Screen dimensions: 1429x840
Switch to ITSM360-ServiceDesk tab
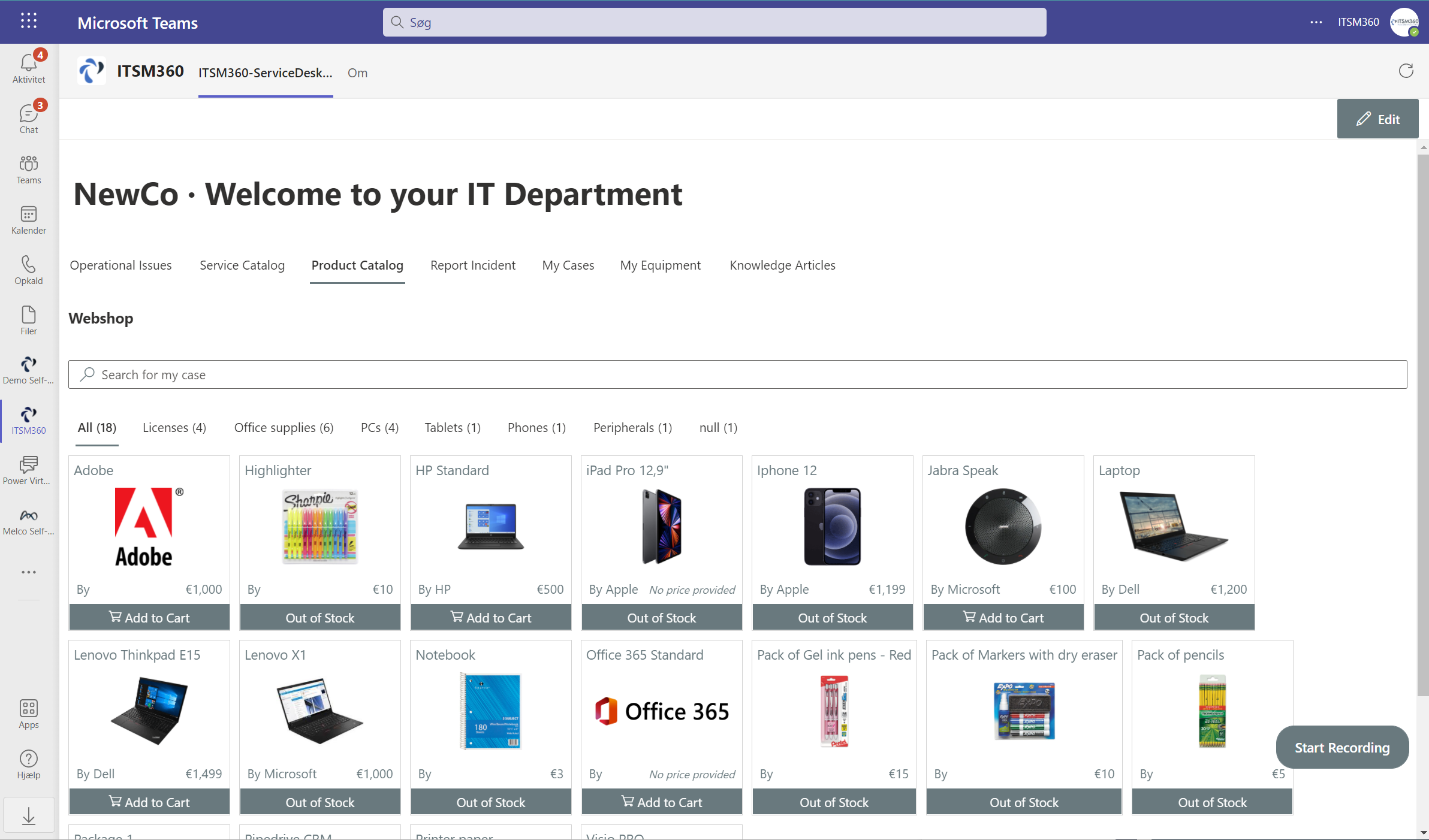coord(266,72)
